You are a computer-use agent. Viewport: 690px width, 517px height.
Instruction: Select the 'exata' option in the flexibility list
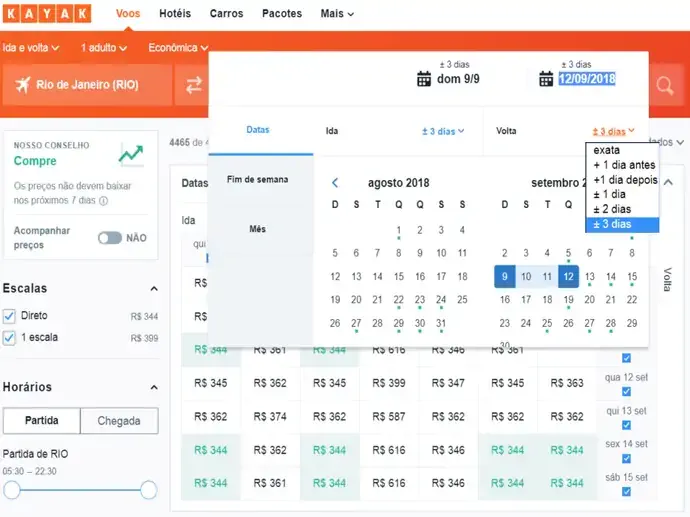pos(622,150)
